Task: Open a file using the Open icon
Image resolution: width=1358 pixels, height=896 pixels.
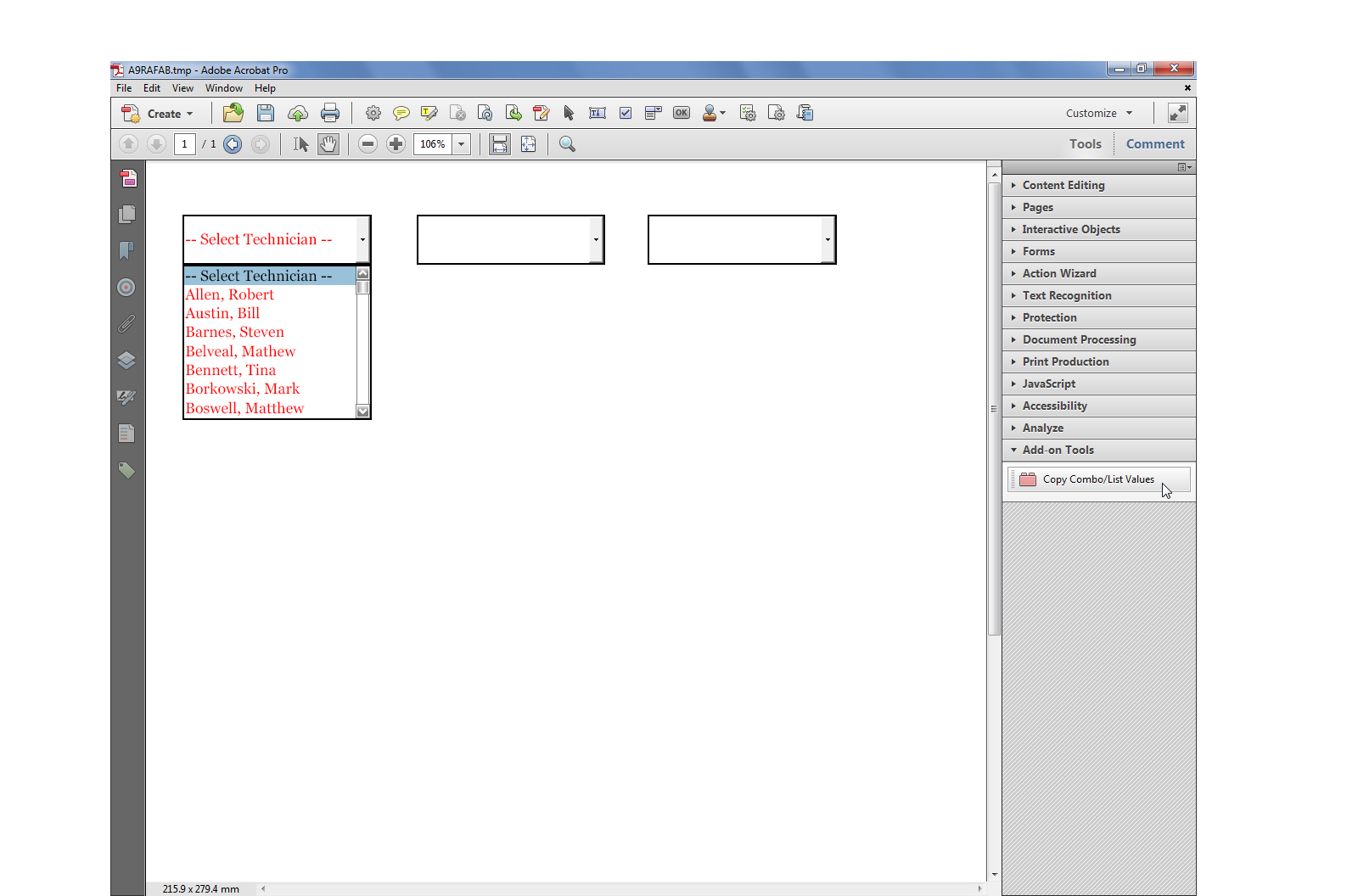Action: coord(233,112)
